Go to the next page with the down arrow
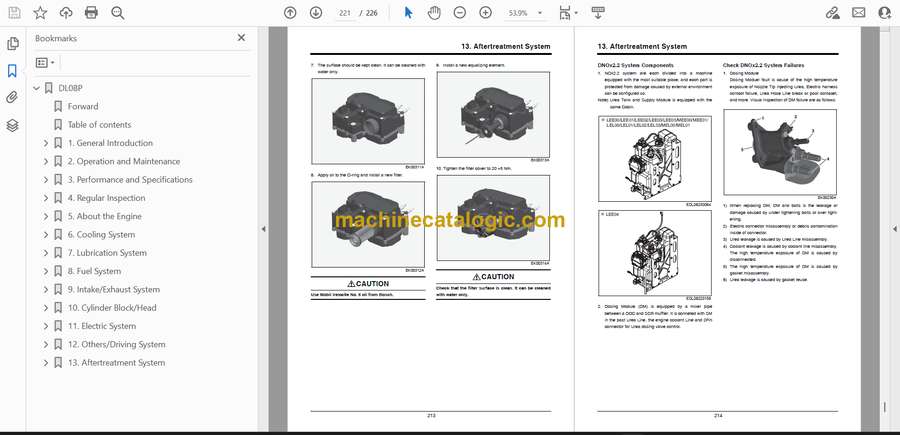Screen dimensions: 900x435 coord(316,13)
